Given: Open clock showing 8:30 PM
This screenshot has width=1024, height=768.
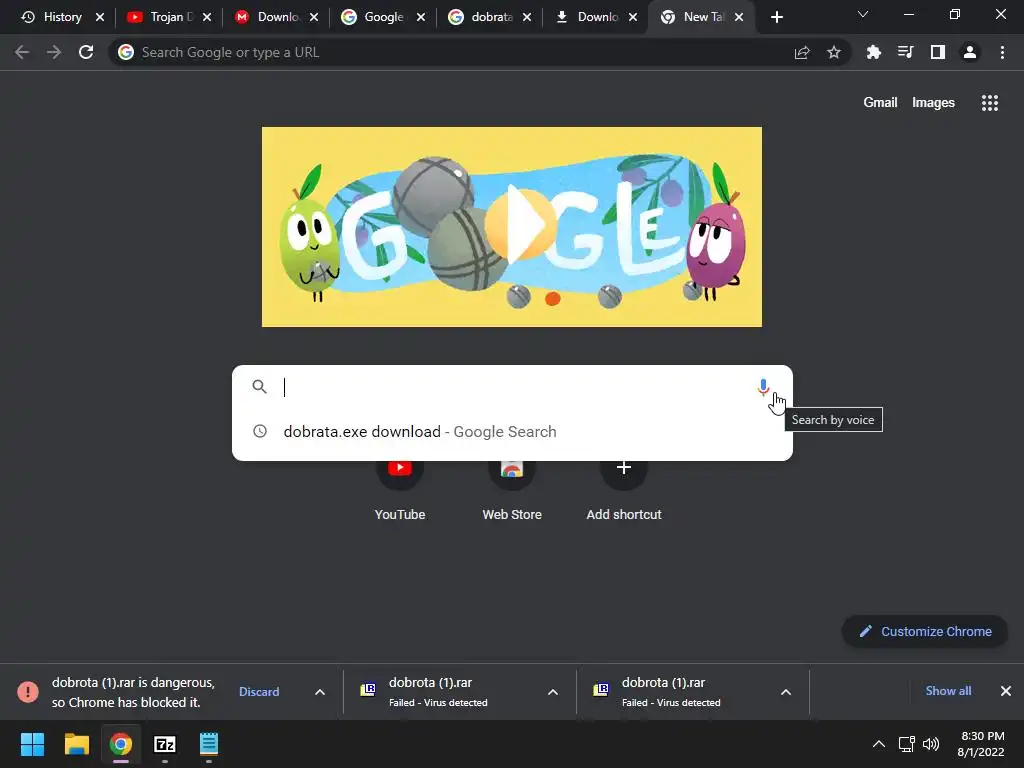Looking at the screenshot, I should (x=981, y=744).
